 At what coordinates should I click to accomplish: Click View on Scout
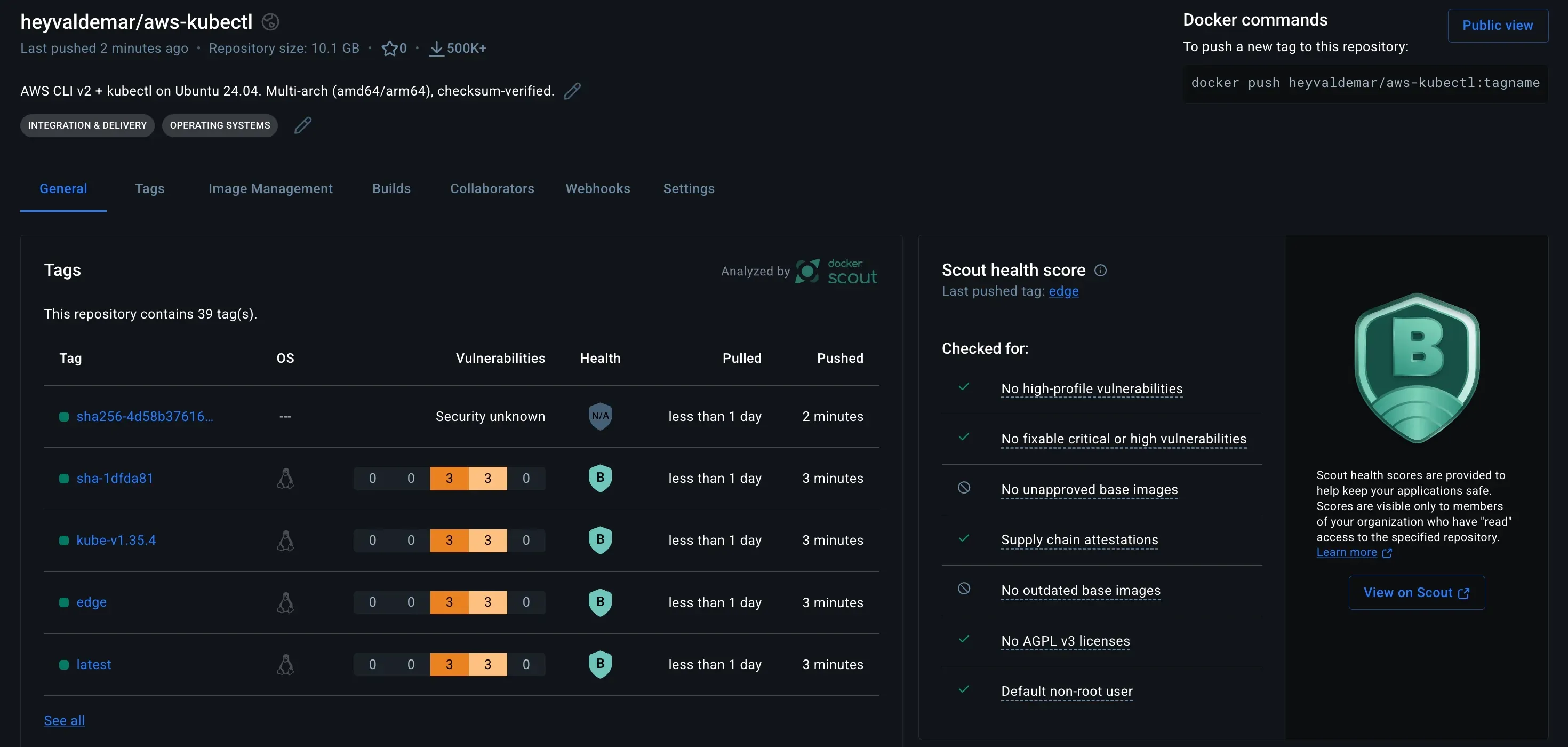1416,592
